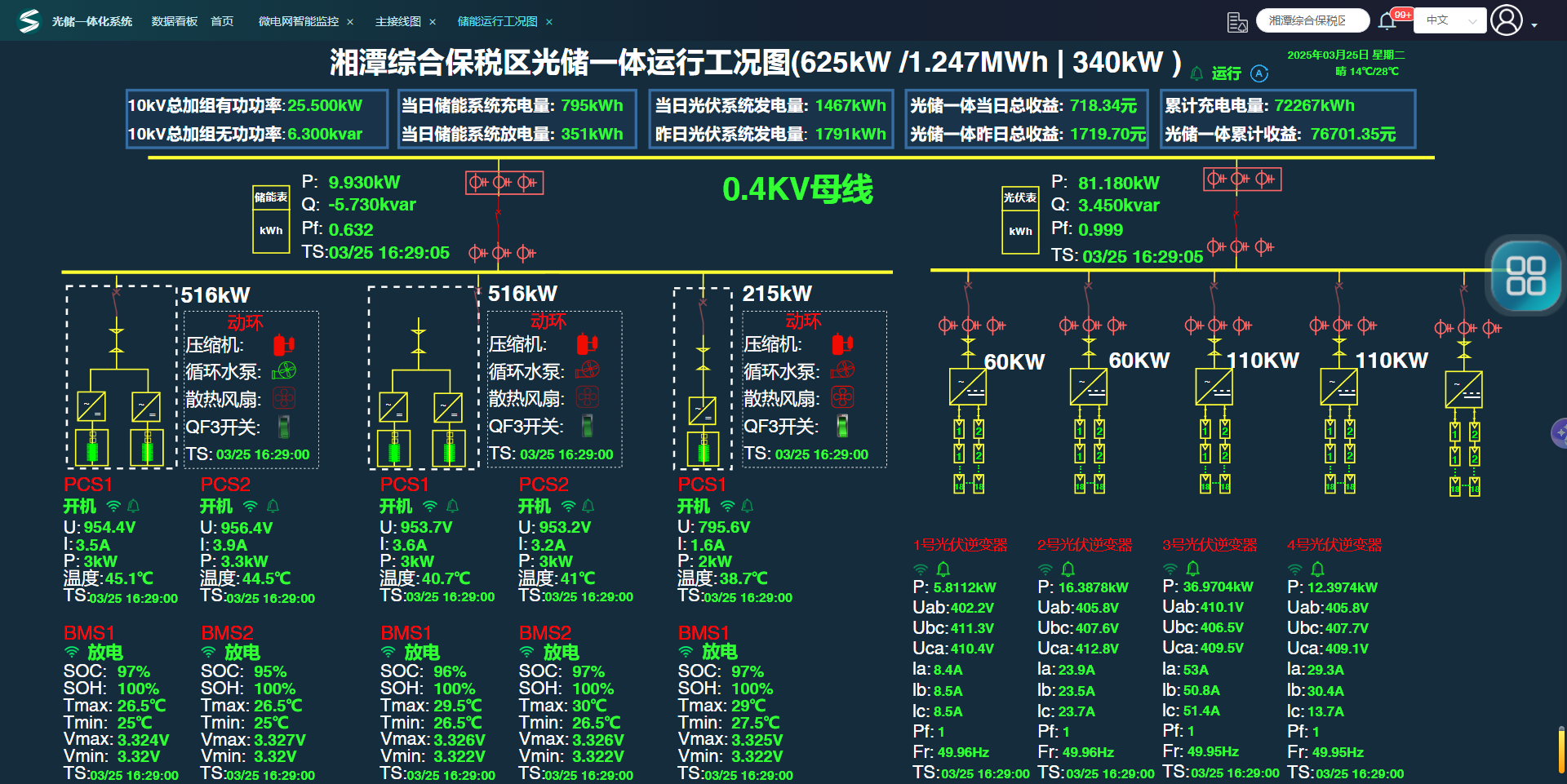This screenshot has width=1567, height=784.
Task: Toggle QF3开关 switch in leftmost 516kW unit
Action: pos(284,426)
